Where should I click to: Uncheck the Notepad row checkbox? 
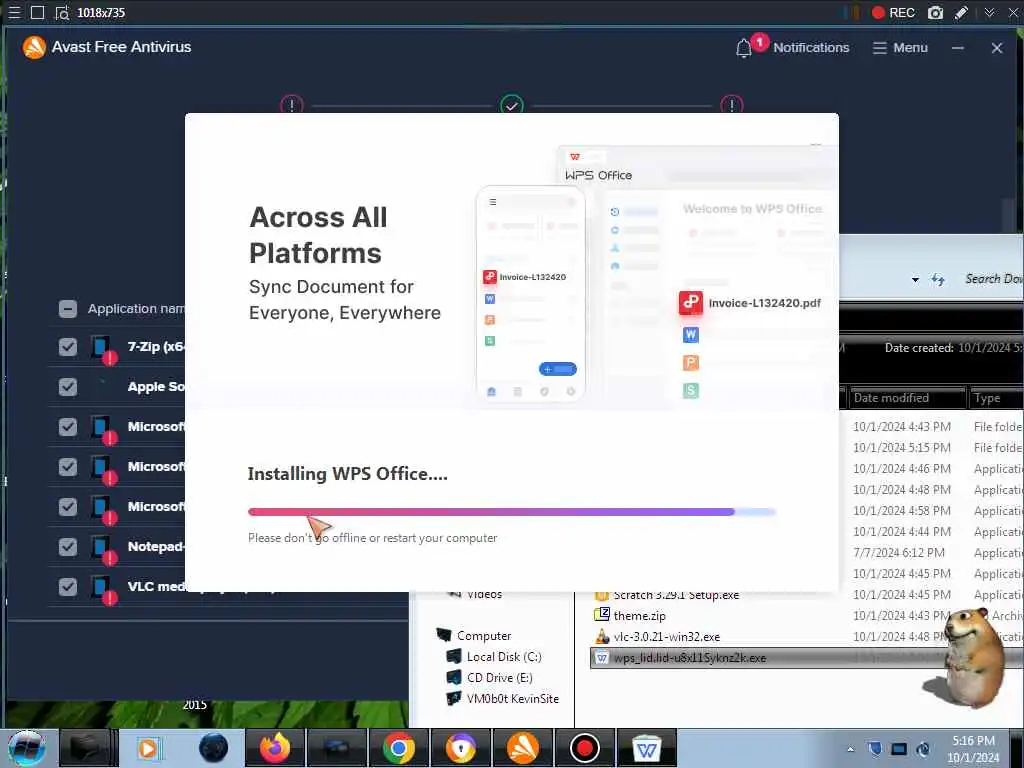[x=68, y=547]
